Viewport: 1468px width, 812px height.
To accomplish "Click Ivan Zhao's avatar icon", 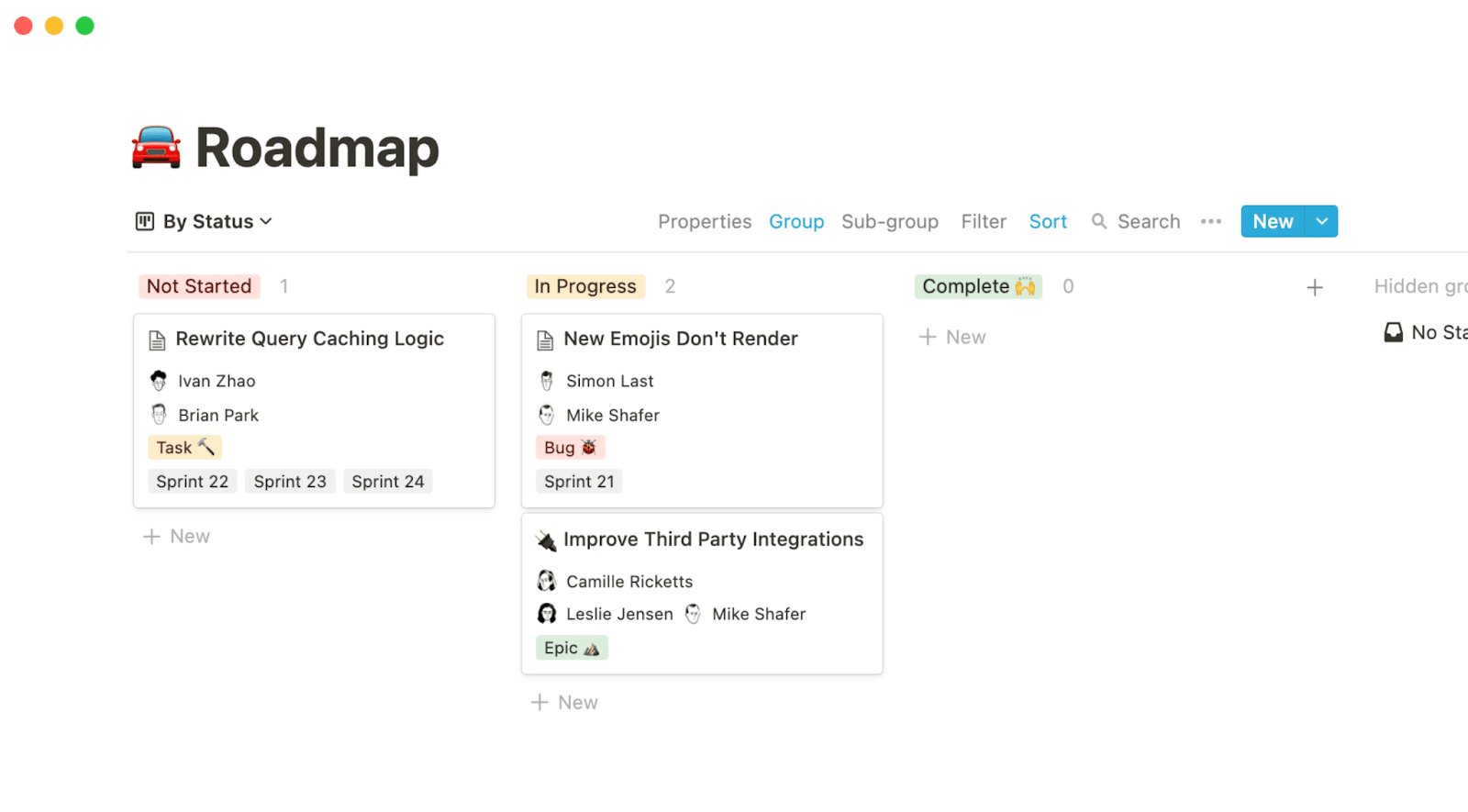I will 159,381.
